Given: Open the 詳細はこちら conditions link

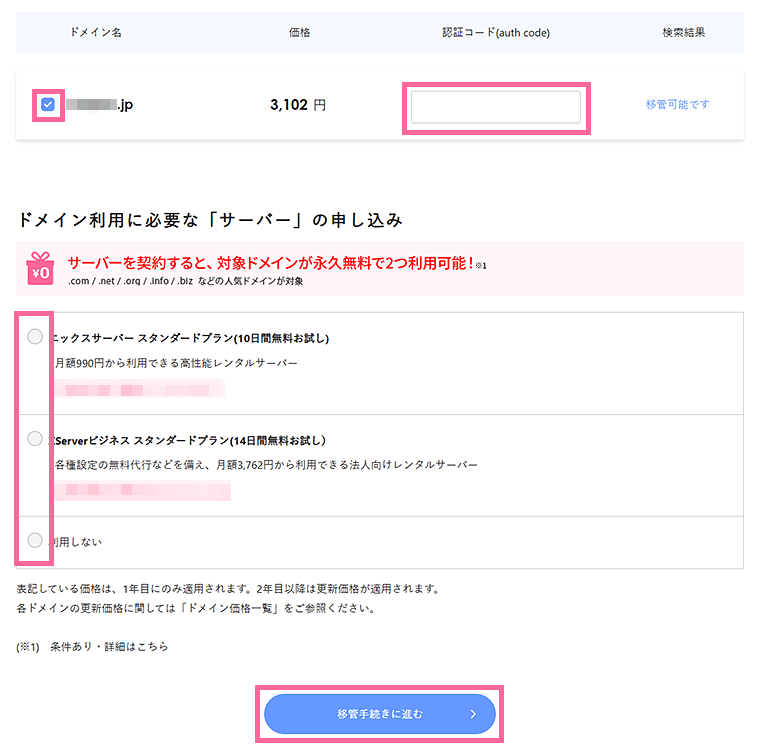Looking at the screenshot, I should tap(136, 646).
